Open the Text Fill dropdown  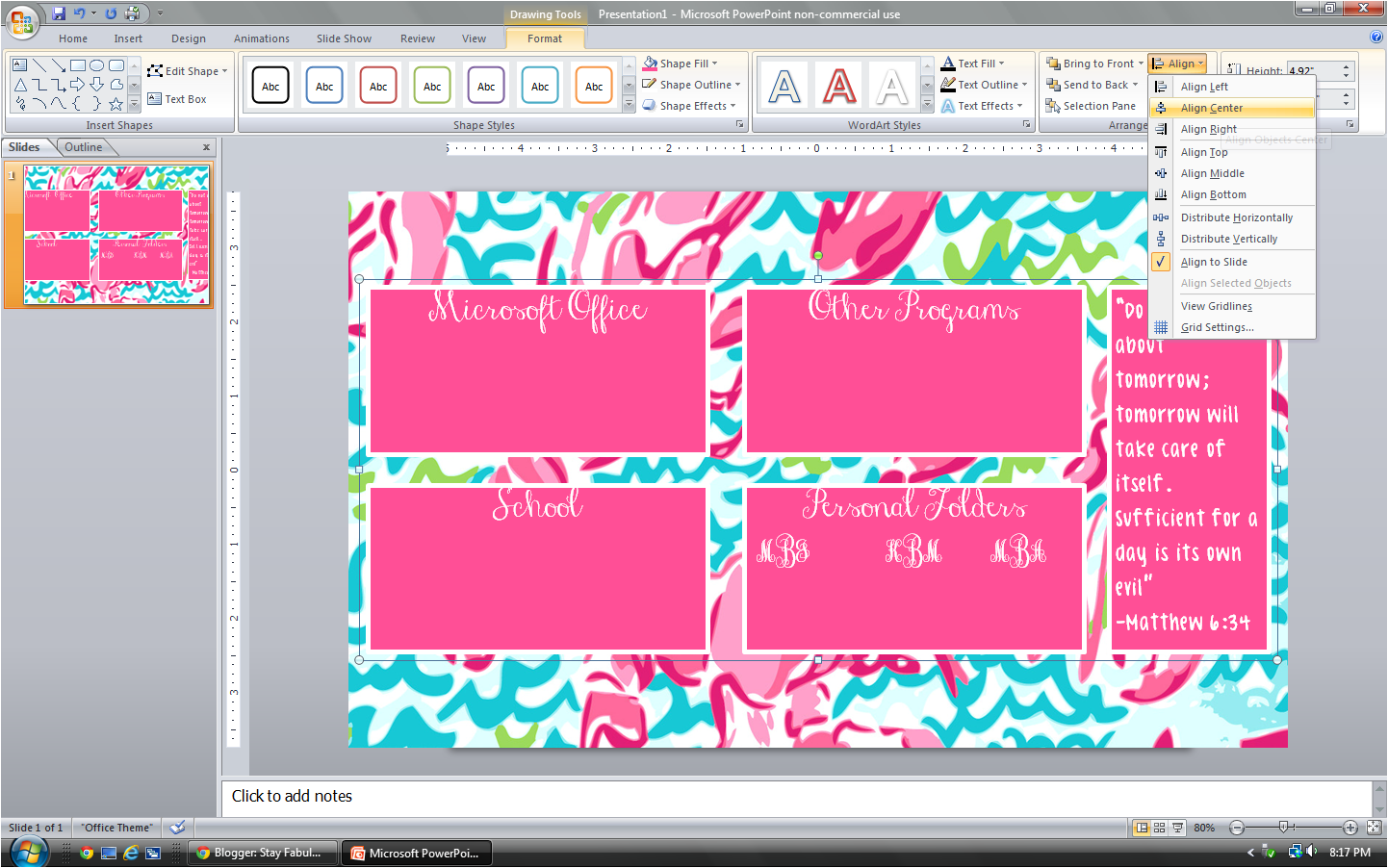coord(1001,64)
